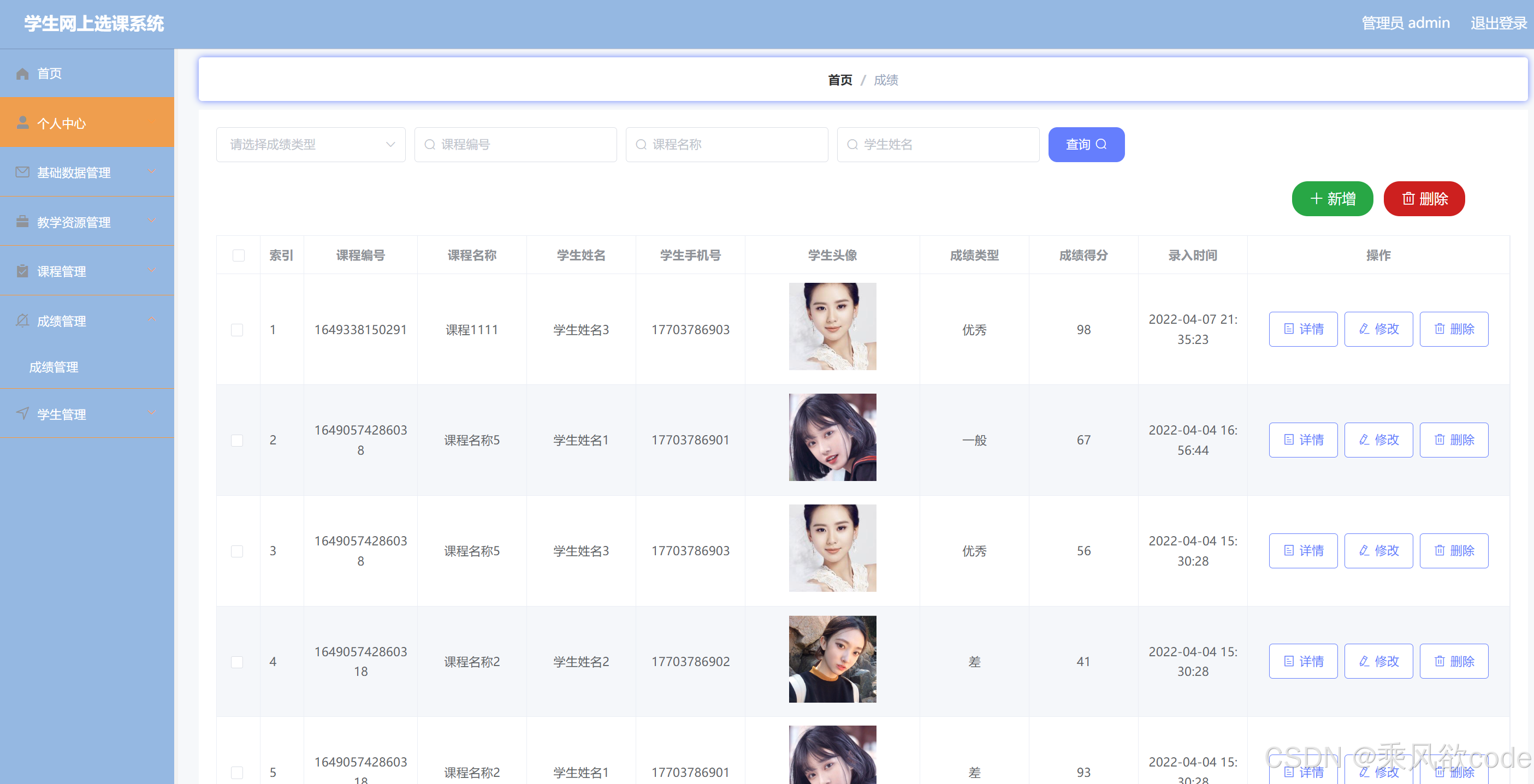Click the envelope icon next to 基础数据管理
Image resolution: width=1534 pixels, height=784 pixels.
point(21,172)
